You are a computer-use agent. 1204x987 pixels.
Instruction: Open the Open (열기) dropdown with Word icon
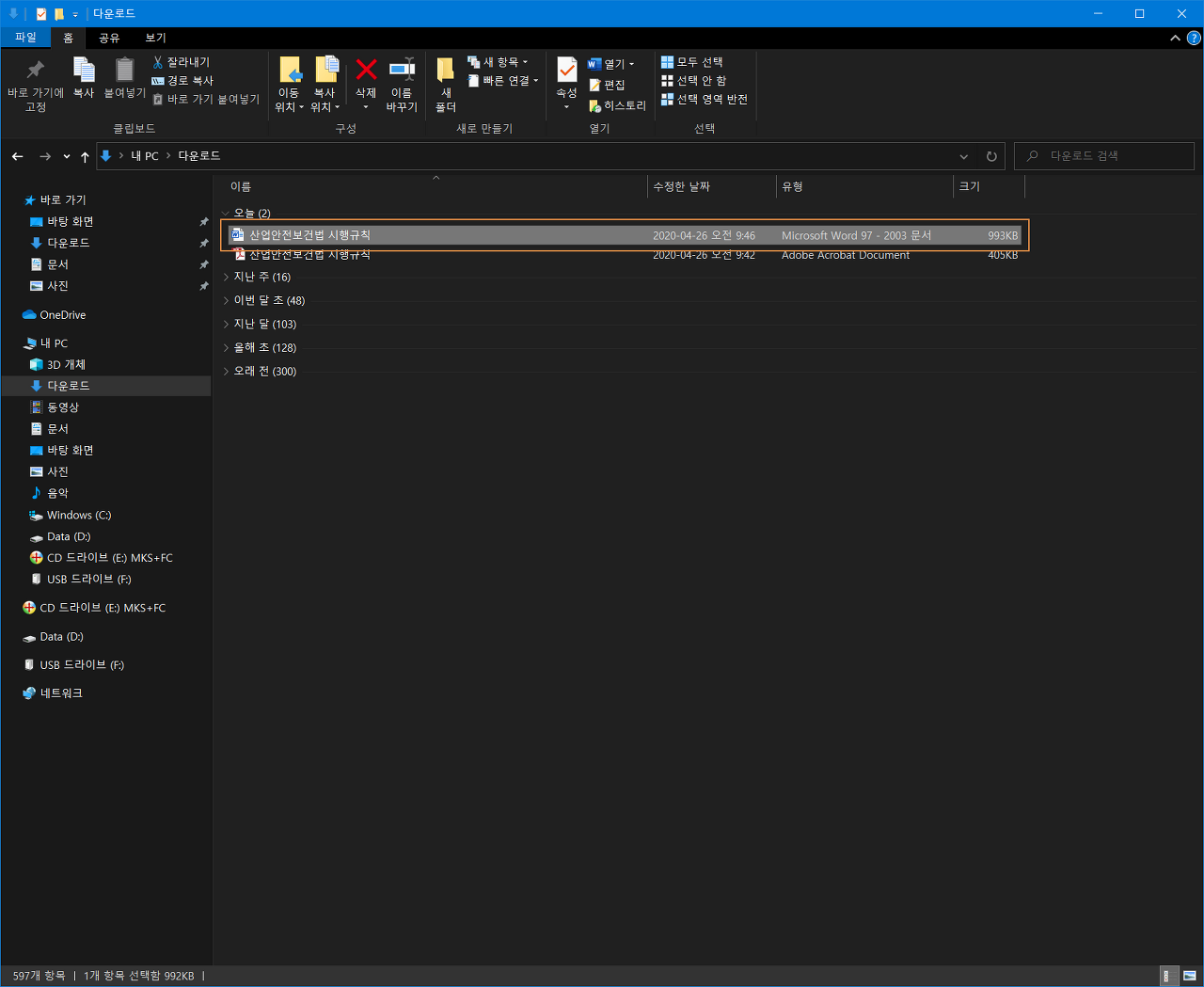(x=611, y=64)
